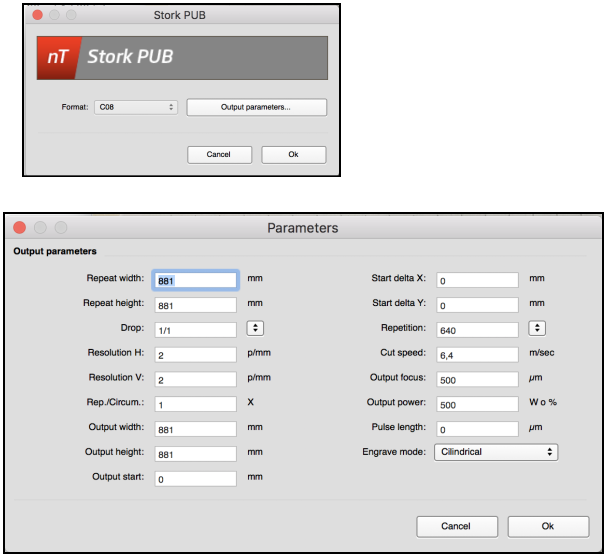Click the Repetition value field
This screenshot has width=604, height=557.
coord(477,330)
